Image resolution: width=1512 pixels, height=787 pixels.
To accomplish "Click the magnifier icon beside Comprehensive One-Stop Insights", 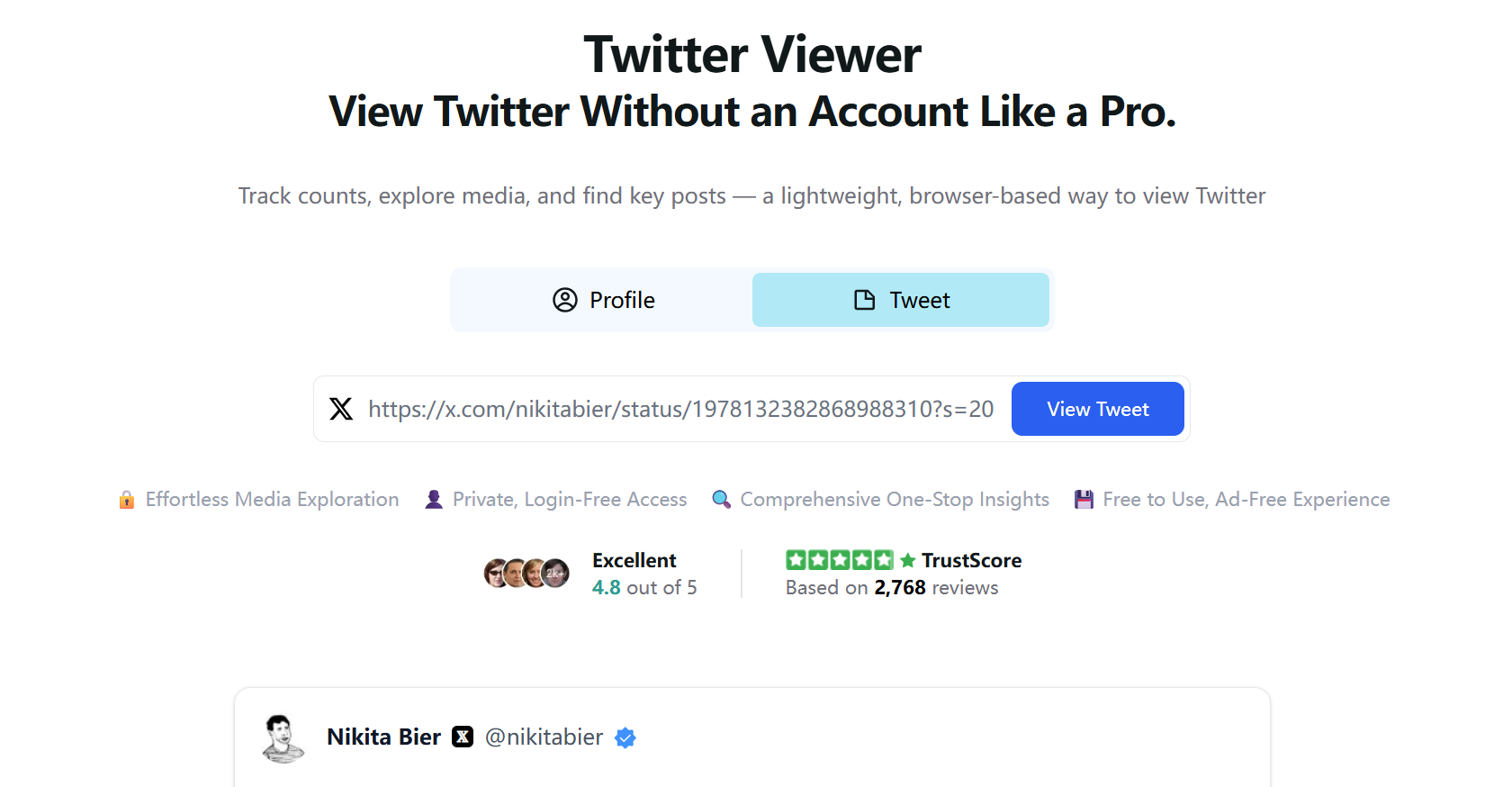I will [x=721, y=500].
